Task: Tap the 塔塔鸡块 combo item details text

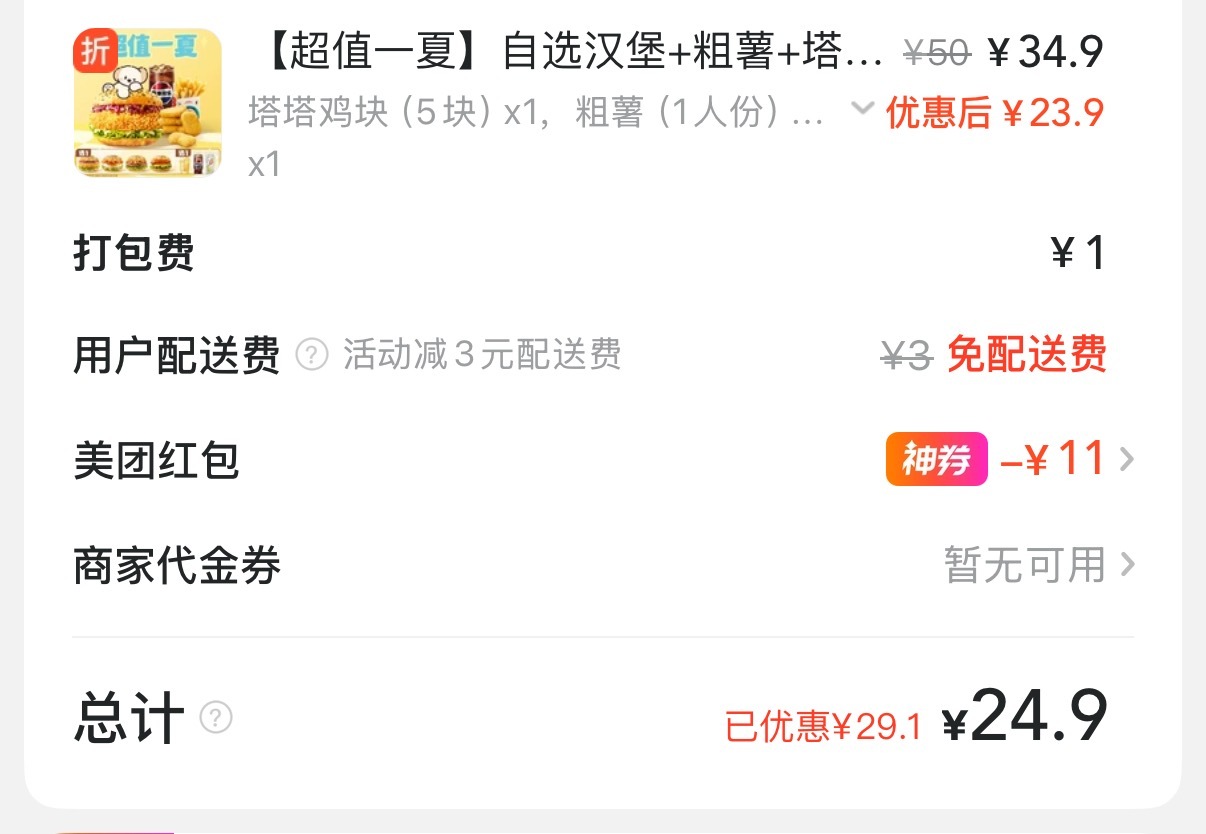Action: click(x=536, y=113)
